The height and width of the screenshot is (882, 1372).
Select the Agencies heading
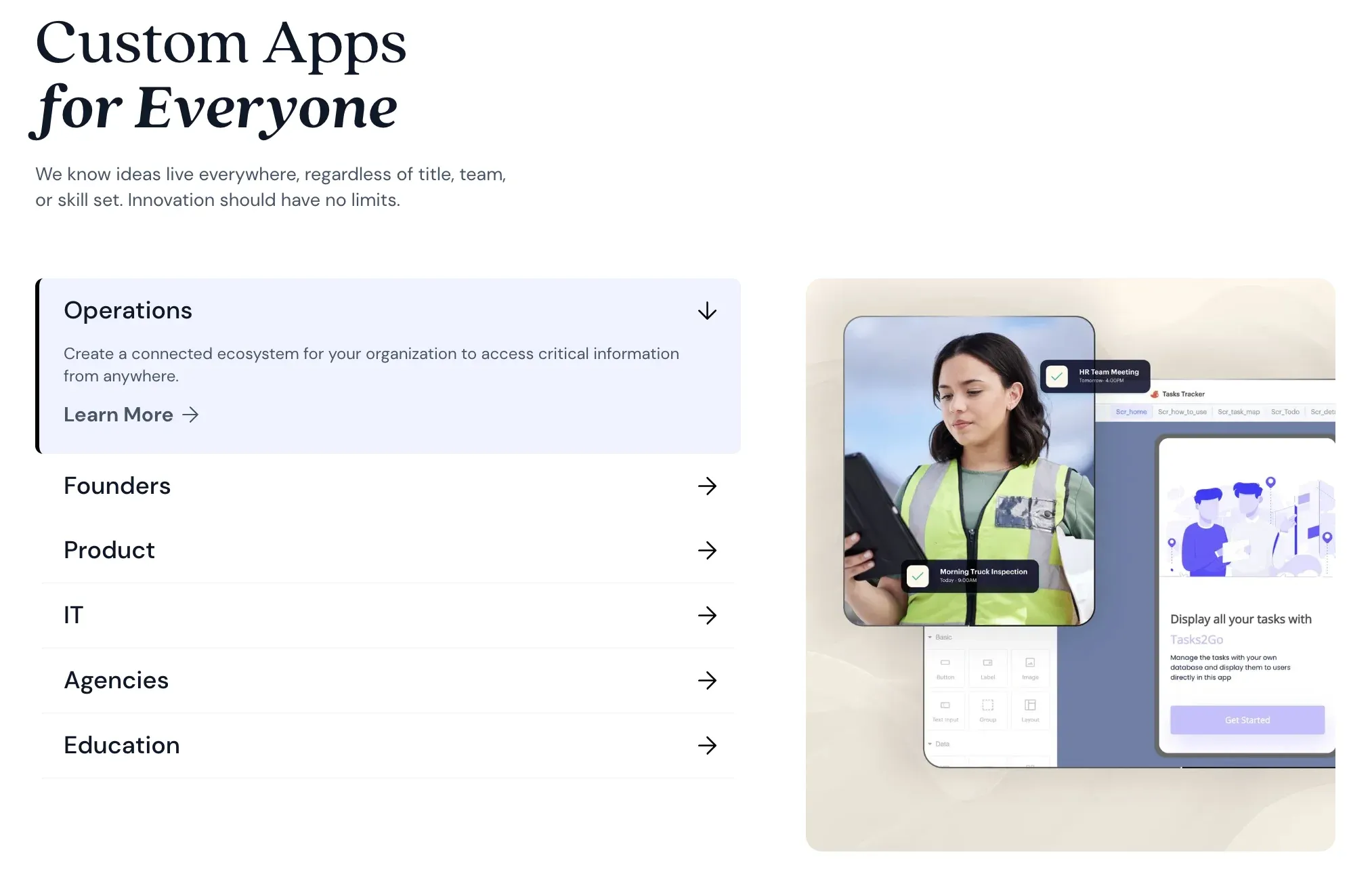[x=116, y=680]
